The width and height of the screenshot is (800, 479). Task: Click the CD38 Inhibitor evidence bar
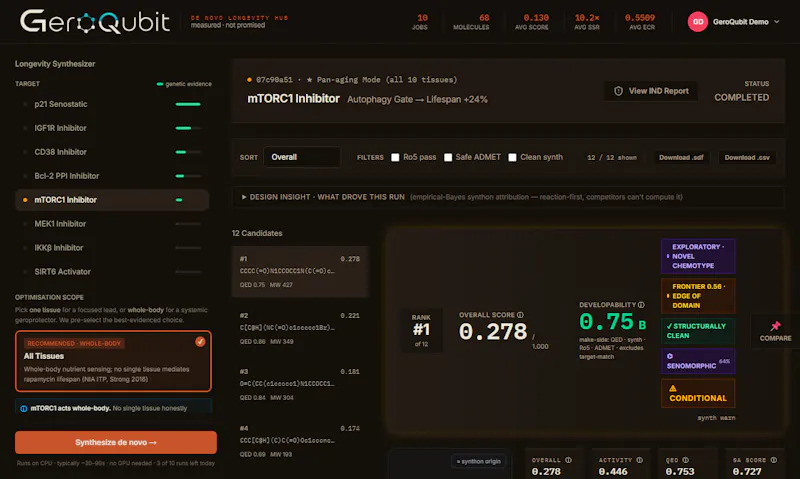point(188,152)
